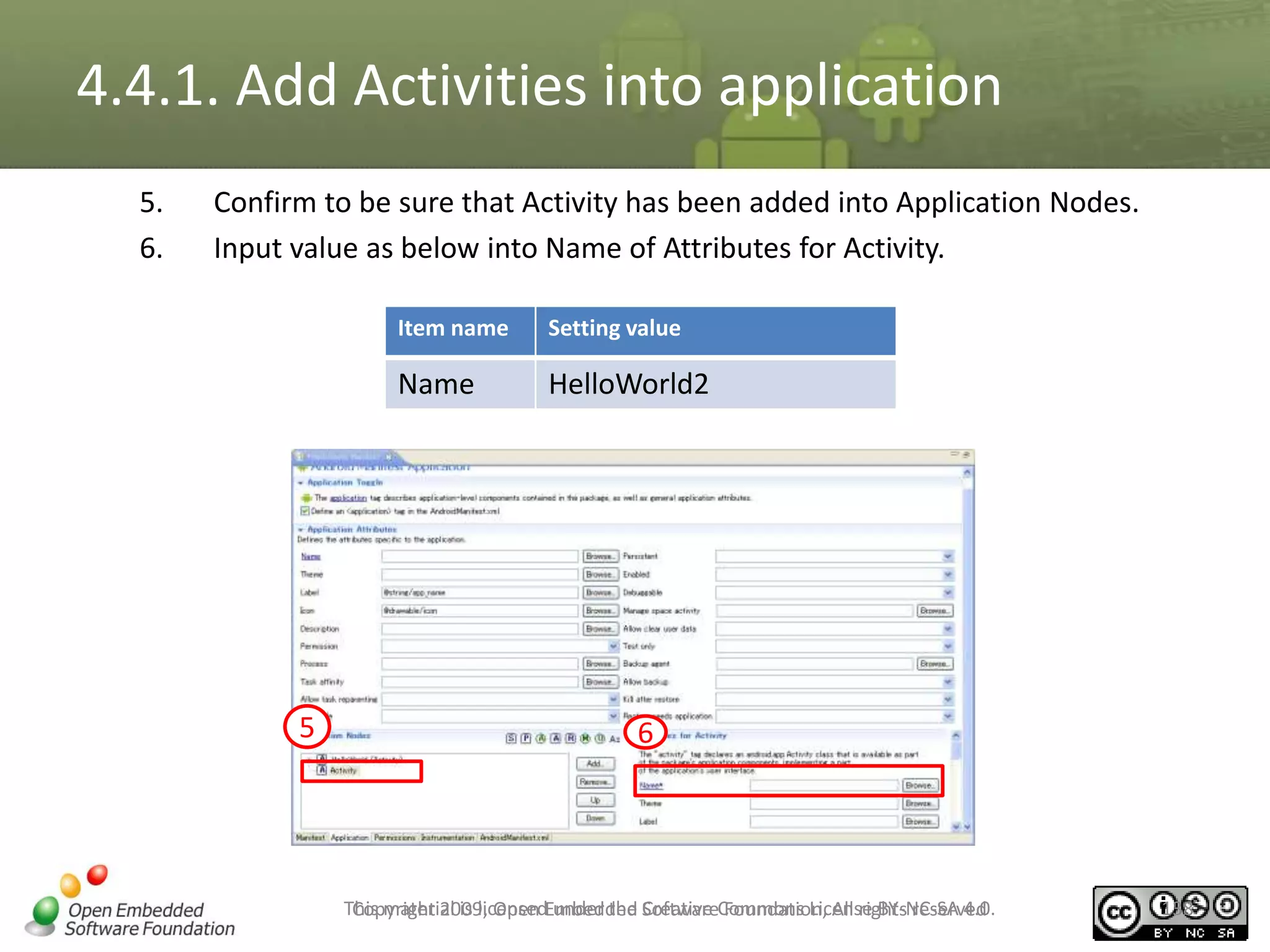The height and width of the screenshot is (952, 1270).
Task: Collapse the Application Toggle section
Action: coord(301,483)
